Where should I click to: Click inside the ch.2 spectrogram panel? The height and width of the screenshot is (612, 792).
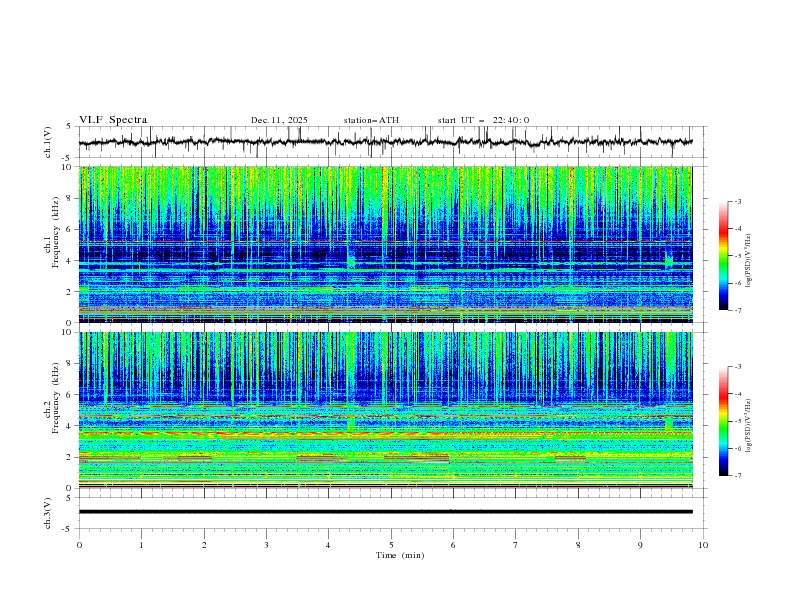[385, 410]
